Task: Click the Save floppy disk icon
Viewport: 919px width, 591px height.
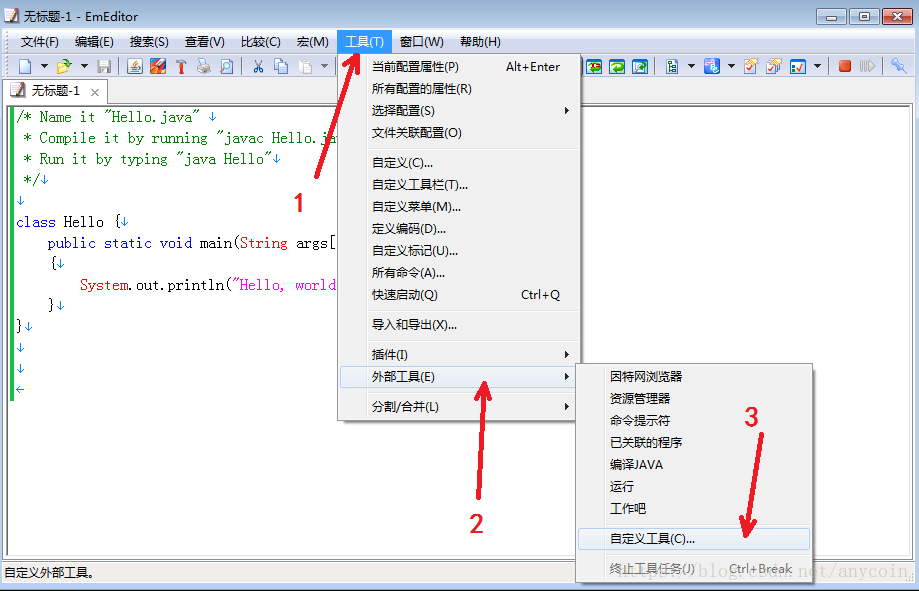Action: tap(104, 66)
